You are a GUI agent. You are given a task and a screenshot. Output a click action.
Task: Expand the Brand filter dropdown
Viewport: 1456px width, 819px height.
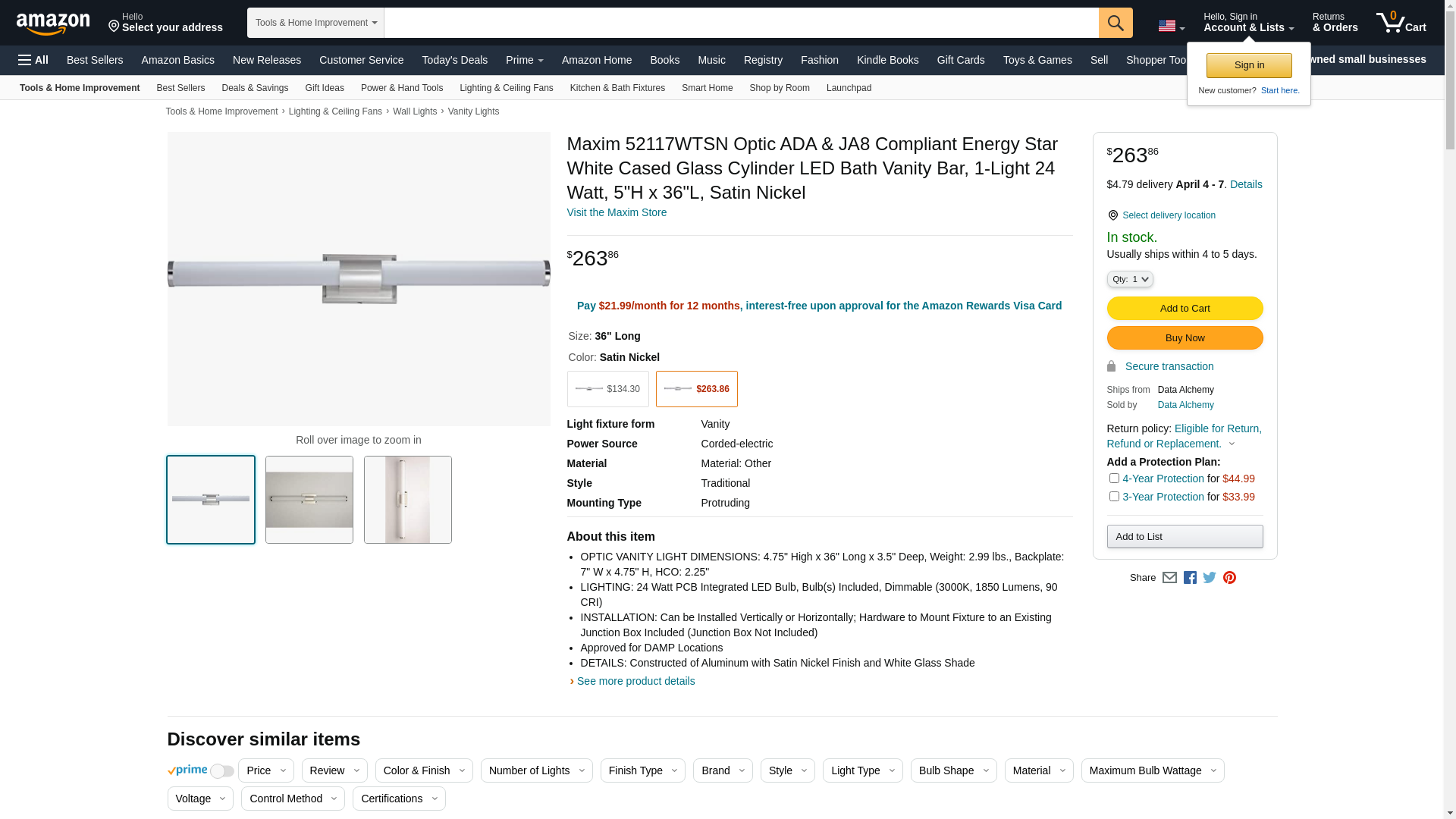[722, 770]
